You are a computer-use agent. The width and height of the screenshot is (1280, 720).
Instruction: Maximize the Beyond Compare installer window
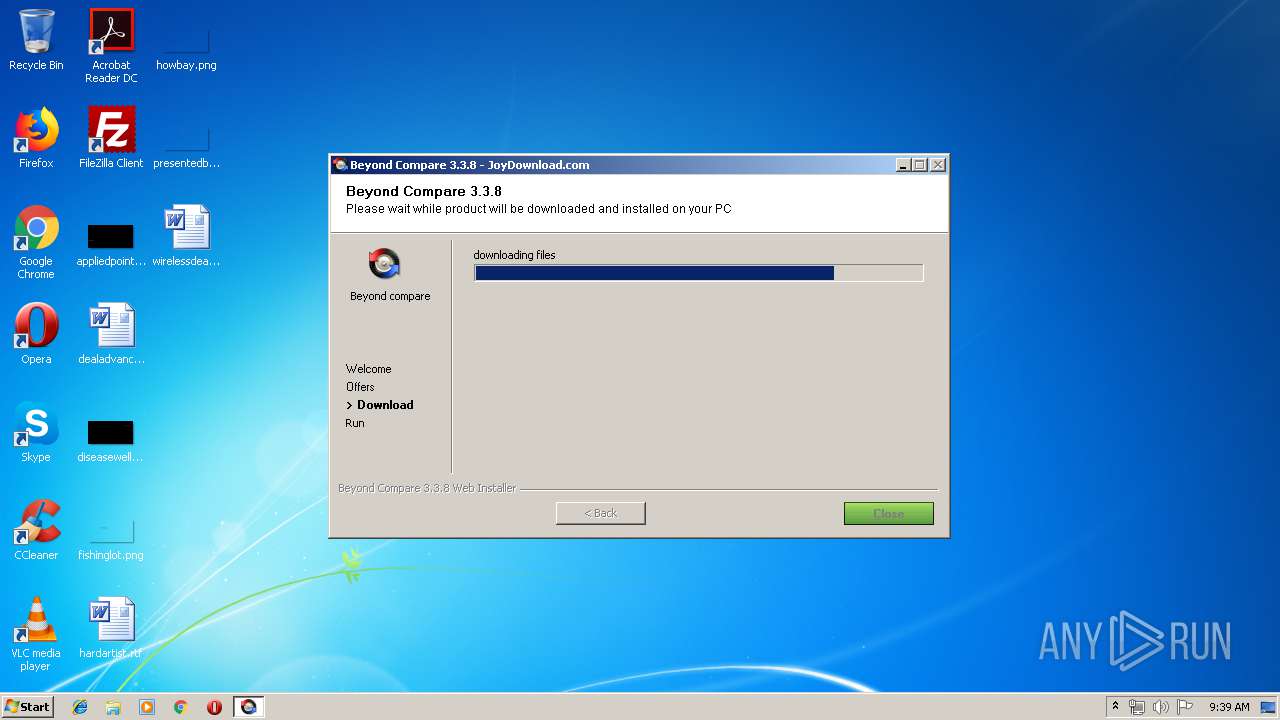point(920,165)
